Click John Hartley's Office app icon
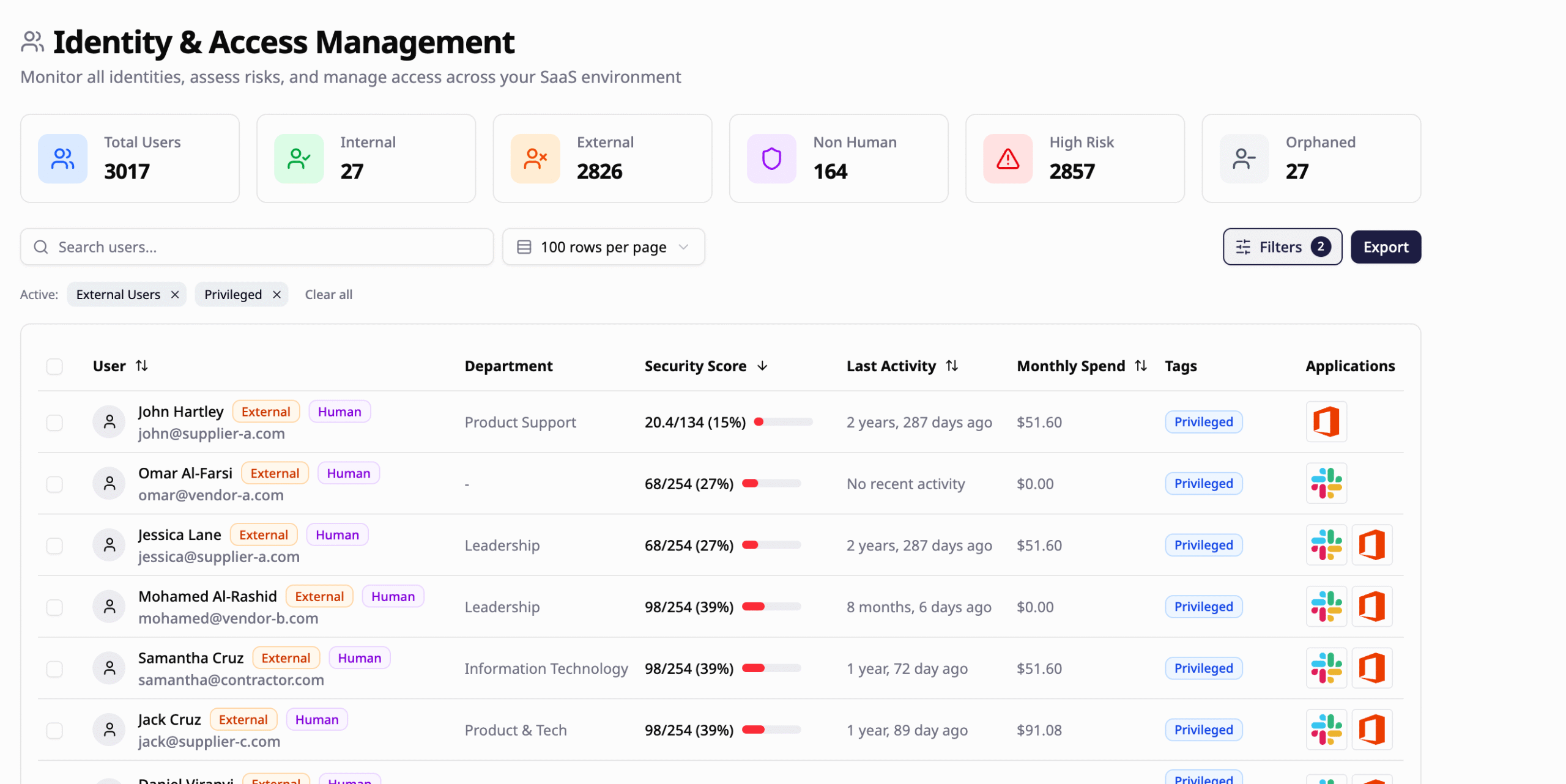This screenshot has width=1566, height=784. [x=1326, y=422]
